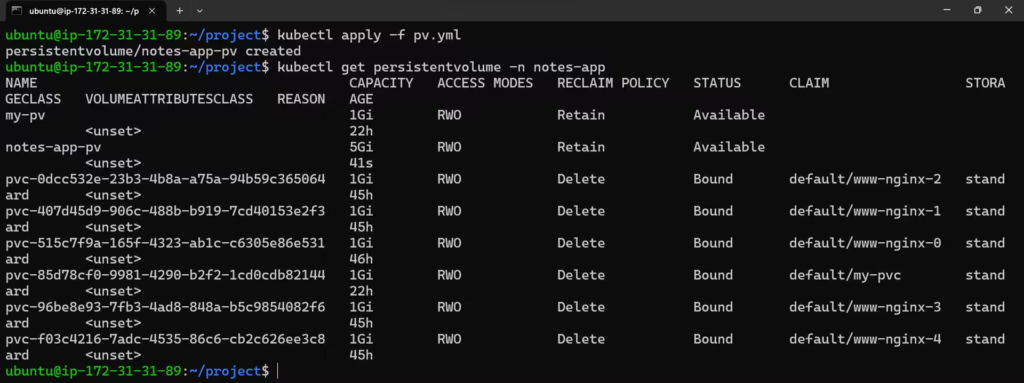
Task: Click the CAPACITY column header
Action: tap(381, 83)
